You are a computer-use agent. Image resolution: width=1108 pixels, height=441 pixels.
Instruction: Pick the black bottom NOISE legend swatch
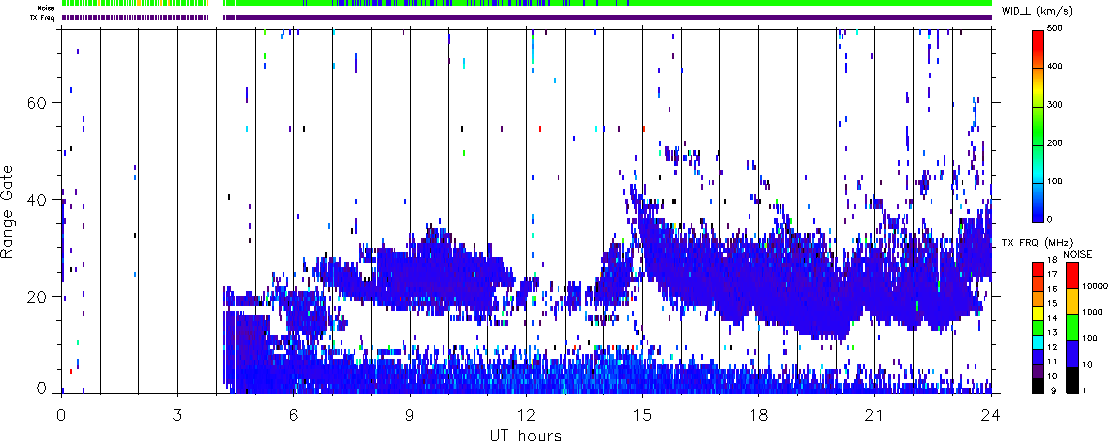(x=1073, y=380)
